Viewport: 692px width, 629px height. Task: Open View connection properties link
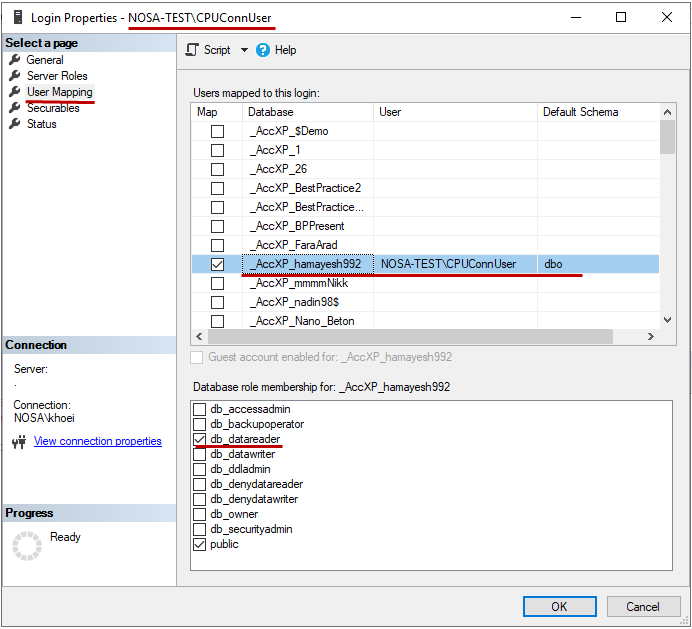pyautogui.click(x=97, y=441)
